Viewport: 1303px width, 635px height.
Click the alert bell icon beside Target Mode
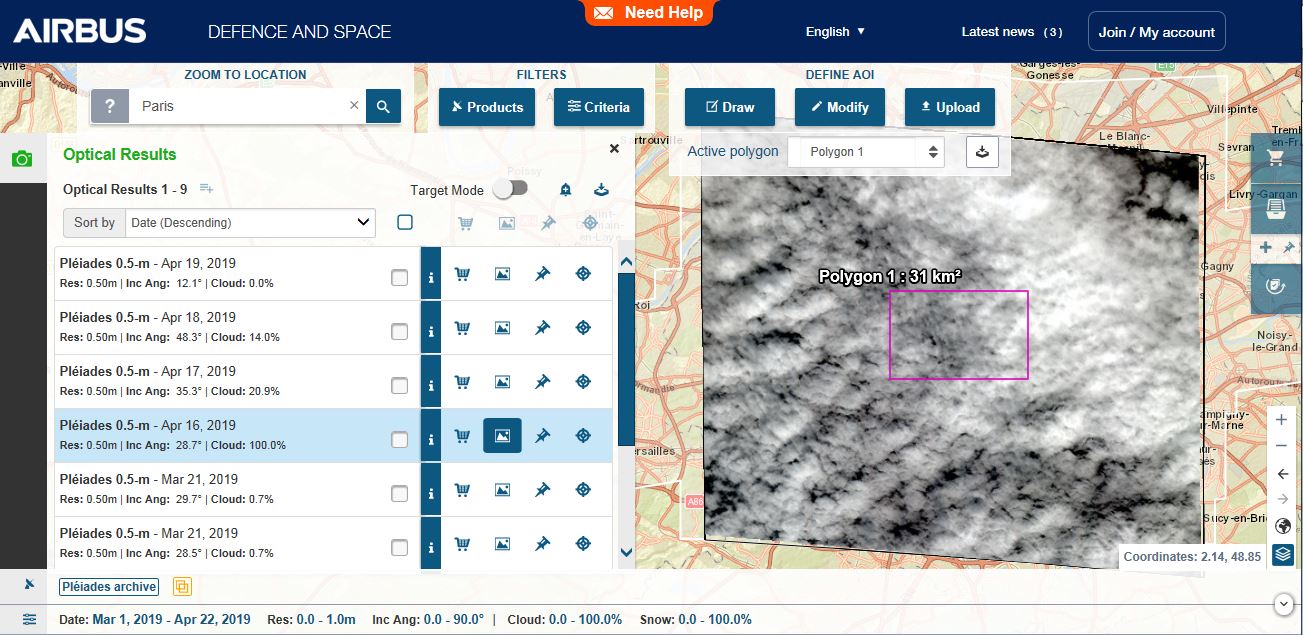[565, 190]
